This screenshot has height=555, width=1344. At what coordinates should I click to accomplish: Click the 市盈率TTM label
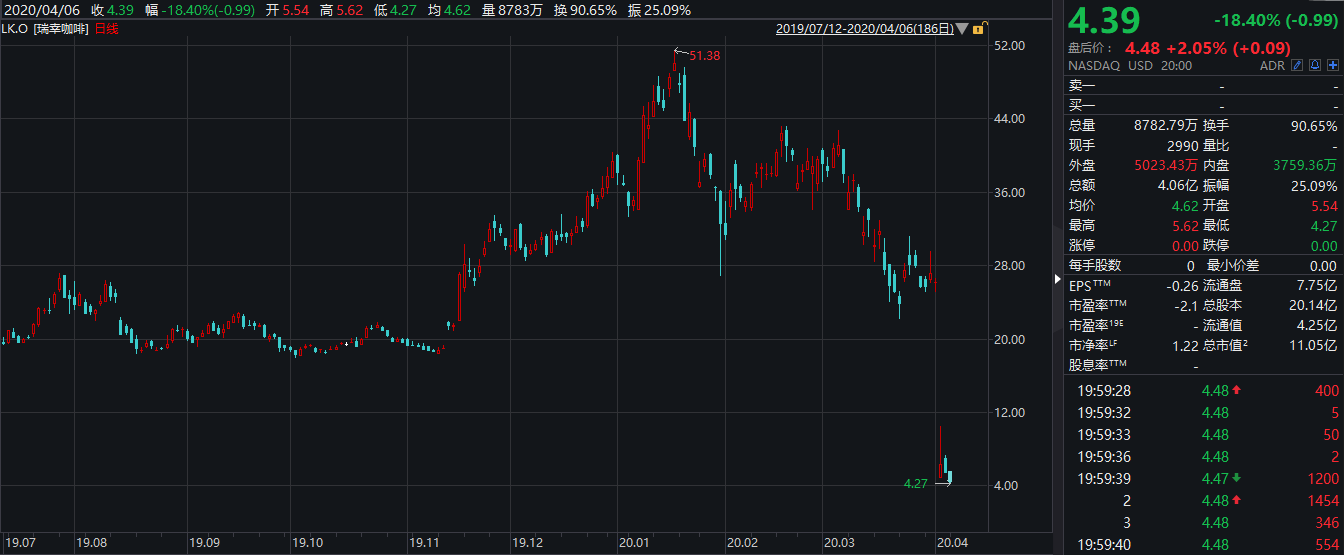pos(1096,305)
